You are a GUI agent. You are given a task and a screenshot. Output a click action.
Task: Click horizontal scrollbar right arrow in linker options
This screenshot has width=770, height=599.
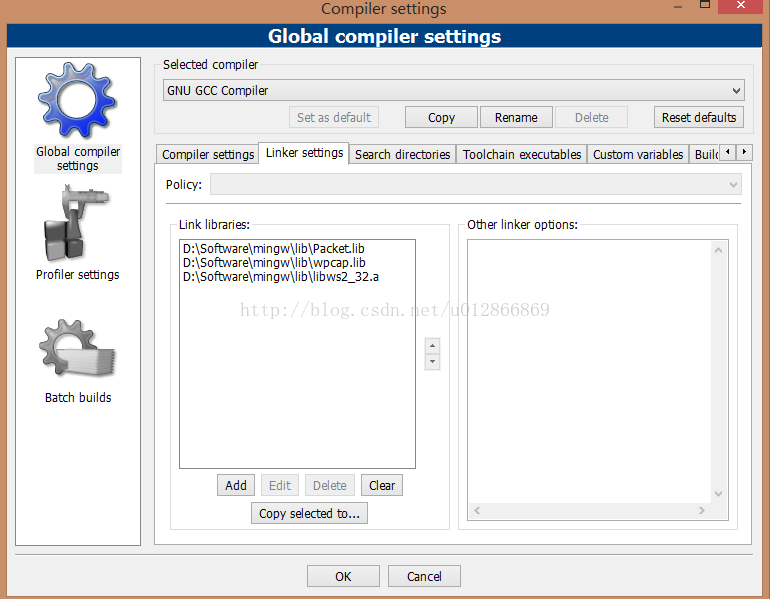(702, 511)
